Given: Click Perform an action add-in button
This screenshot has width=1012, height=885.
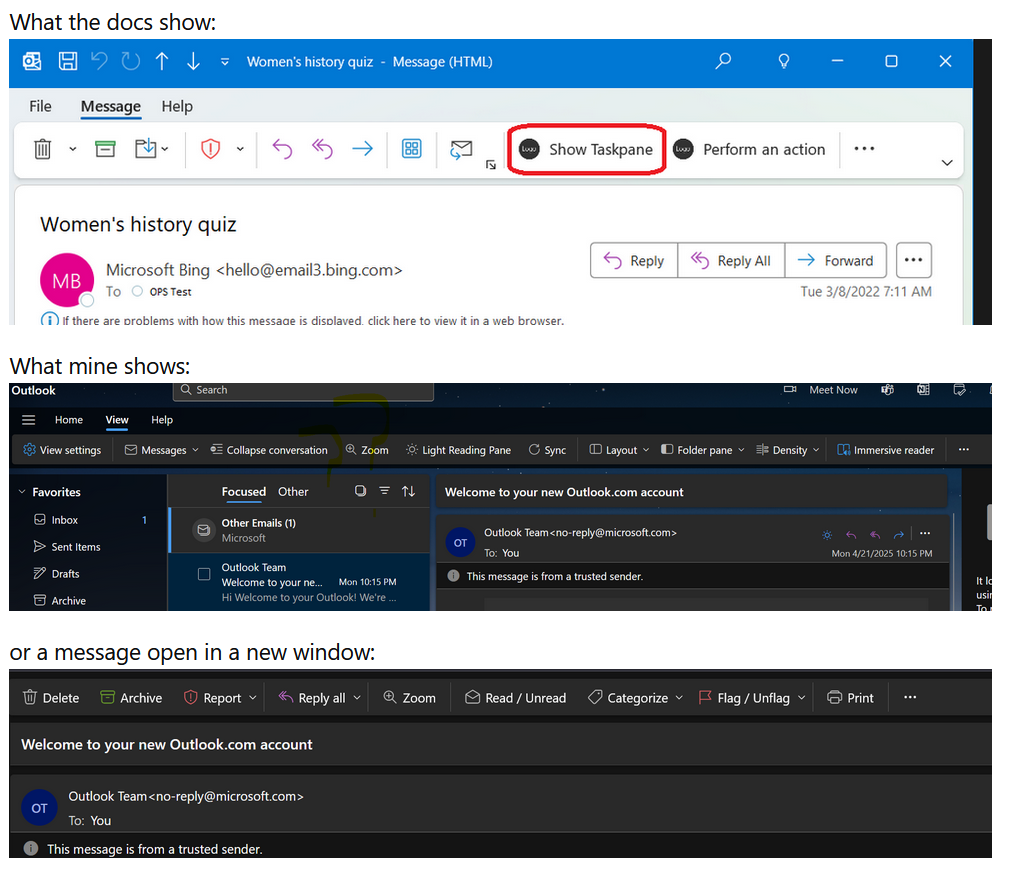Looking at the screenshot, I should click(749, 149).
